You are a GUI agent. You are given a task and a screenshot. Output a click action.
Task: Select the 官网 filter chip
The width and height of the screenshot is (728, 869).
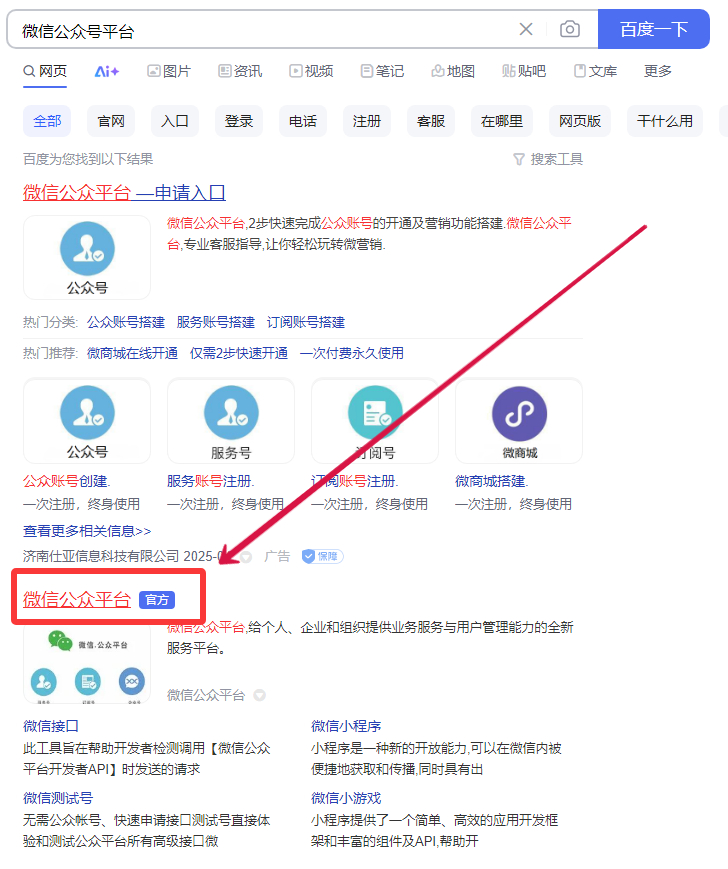[111, 121]
